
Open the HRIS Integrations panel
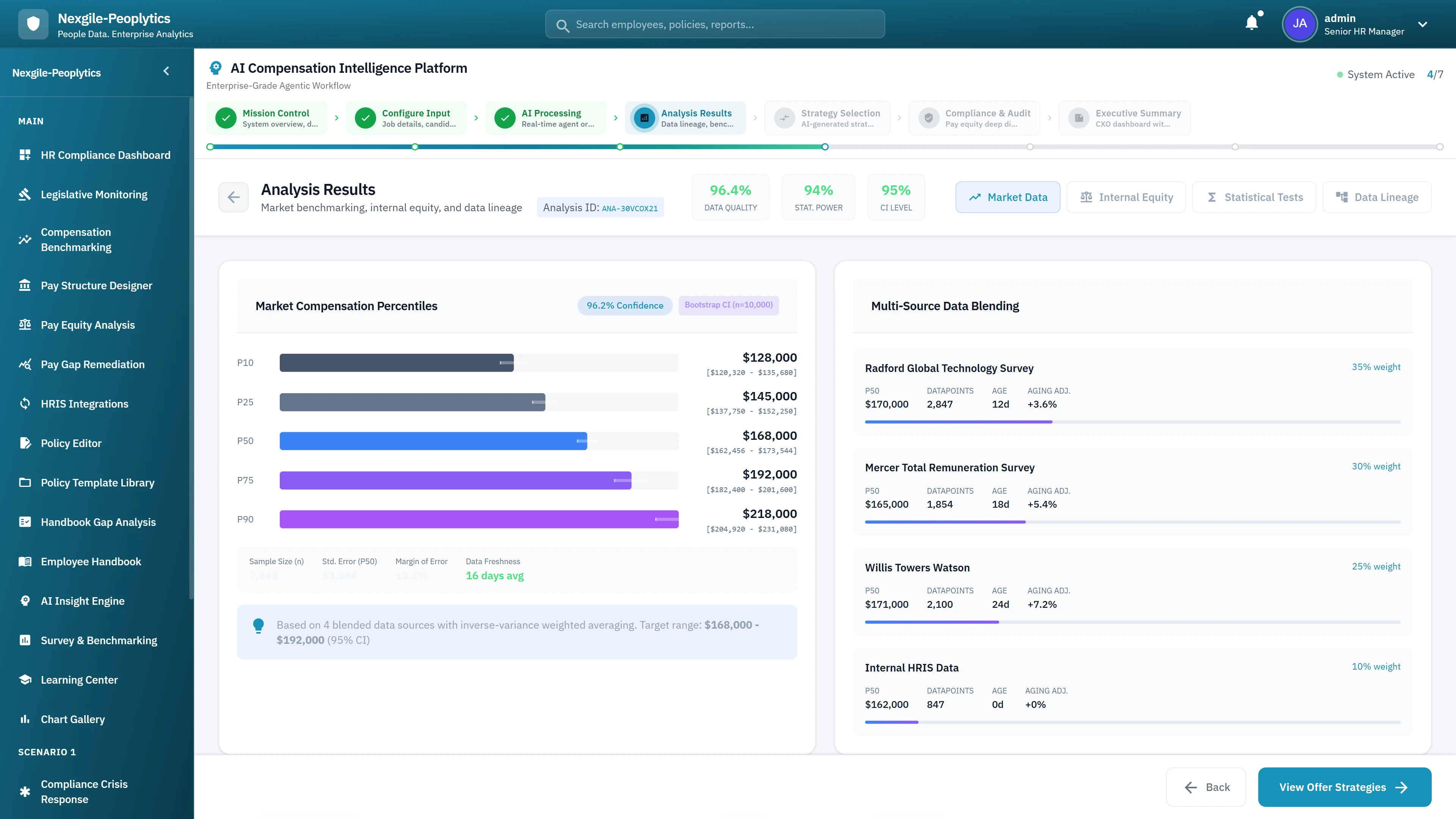85,403
